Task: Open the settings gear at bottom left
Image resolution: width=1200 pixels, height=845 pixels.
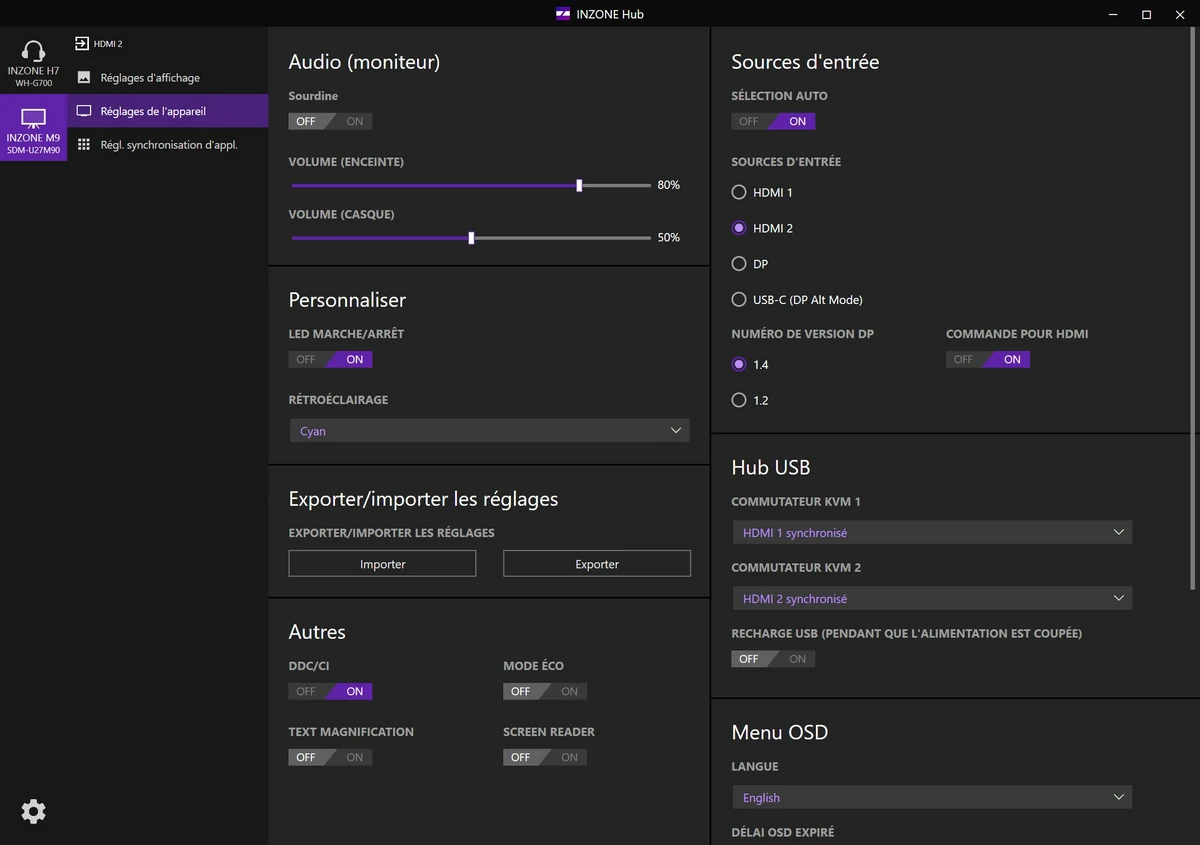Action: click(x=33, y=811)
